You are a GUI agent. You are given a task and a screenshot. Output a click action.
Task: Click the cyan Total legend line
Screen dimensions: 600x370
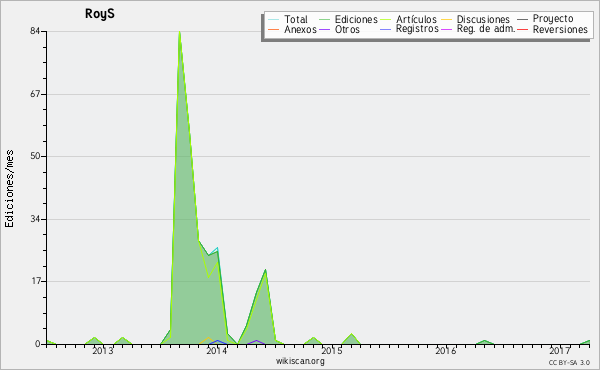(x=274, y=20)
